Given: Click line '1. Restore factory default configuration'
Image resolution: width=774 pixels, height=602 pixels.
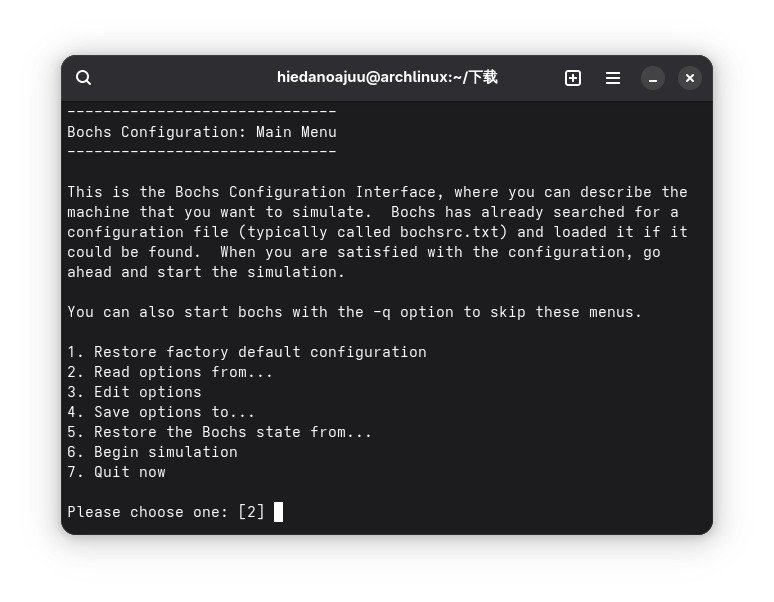Looking at the screenshot, I should (247, 352).
